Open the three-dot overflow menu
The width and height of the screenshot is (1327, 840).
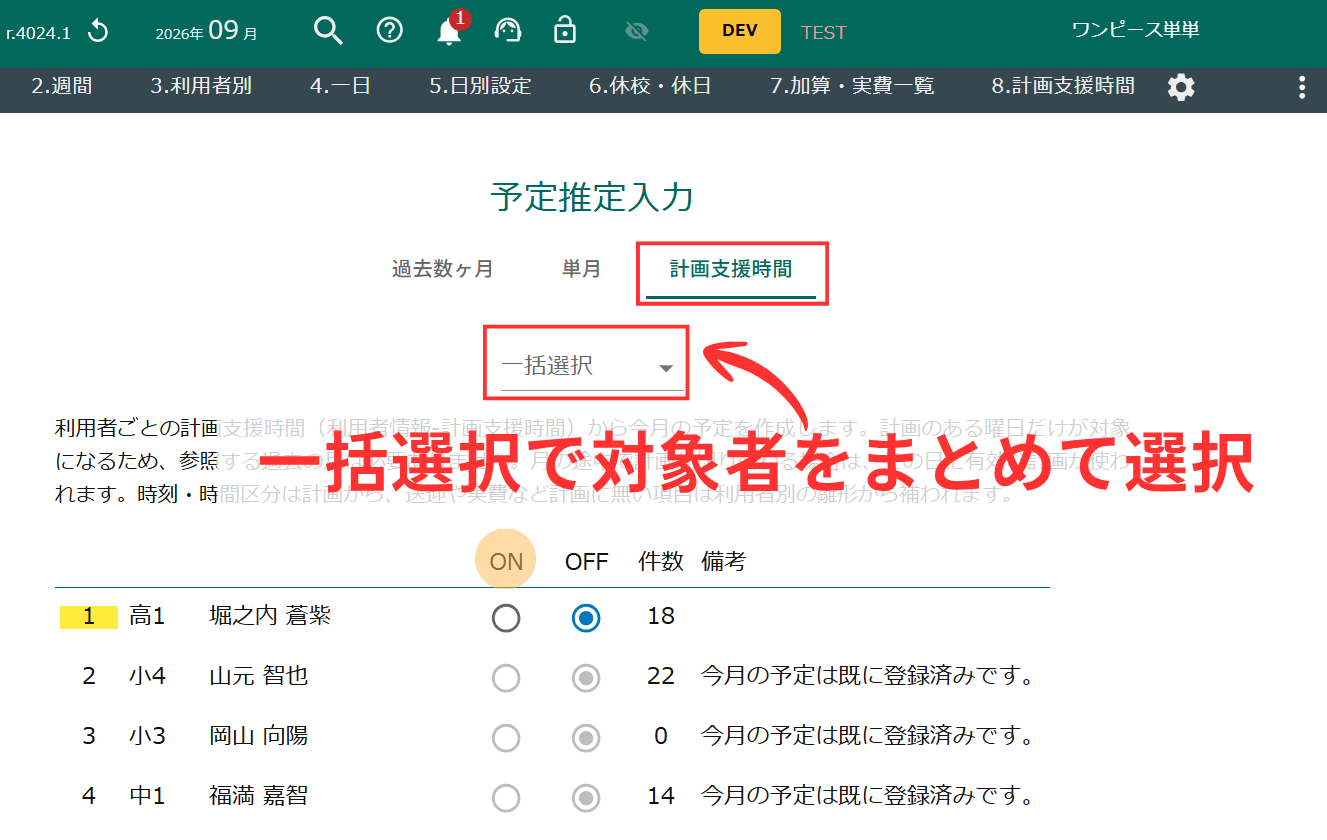1302,87
